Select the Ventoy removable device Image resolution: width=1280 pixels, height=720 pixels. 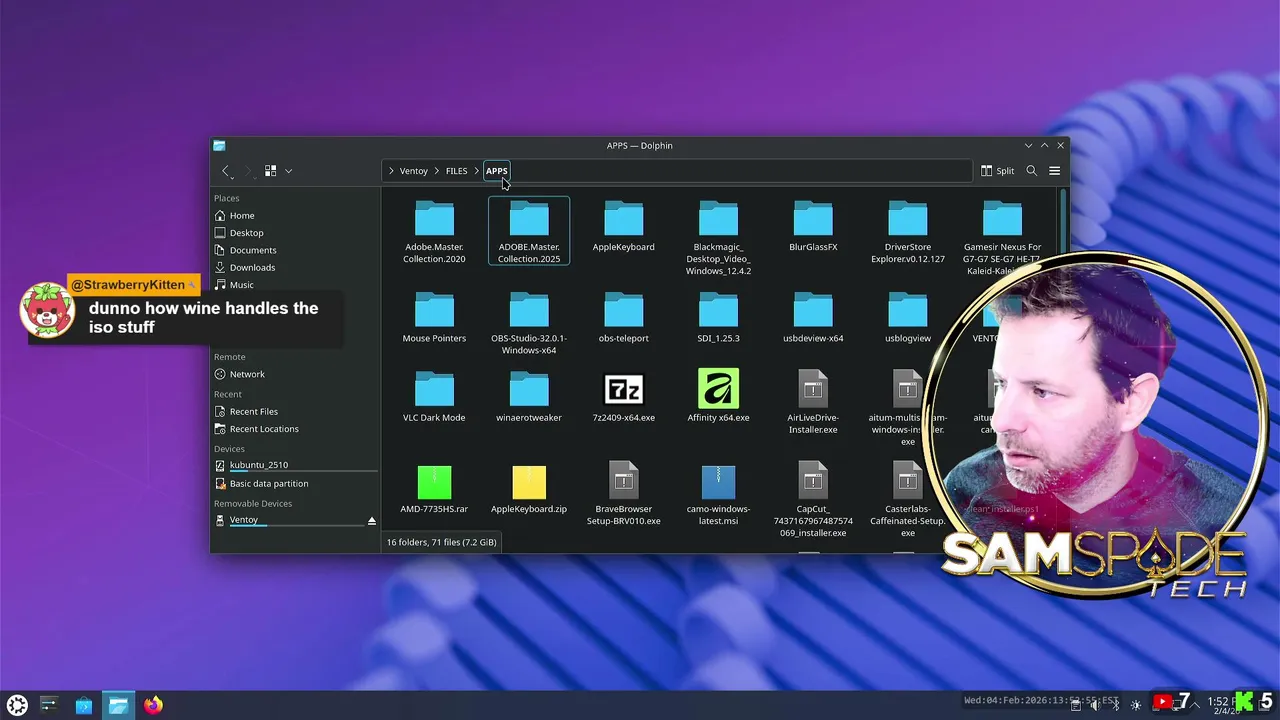point(288,520)
